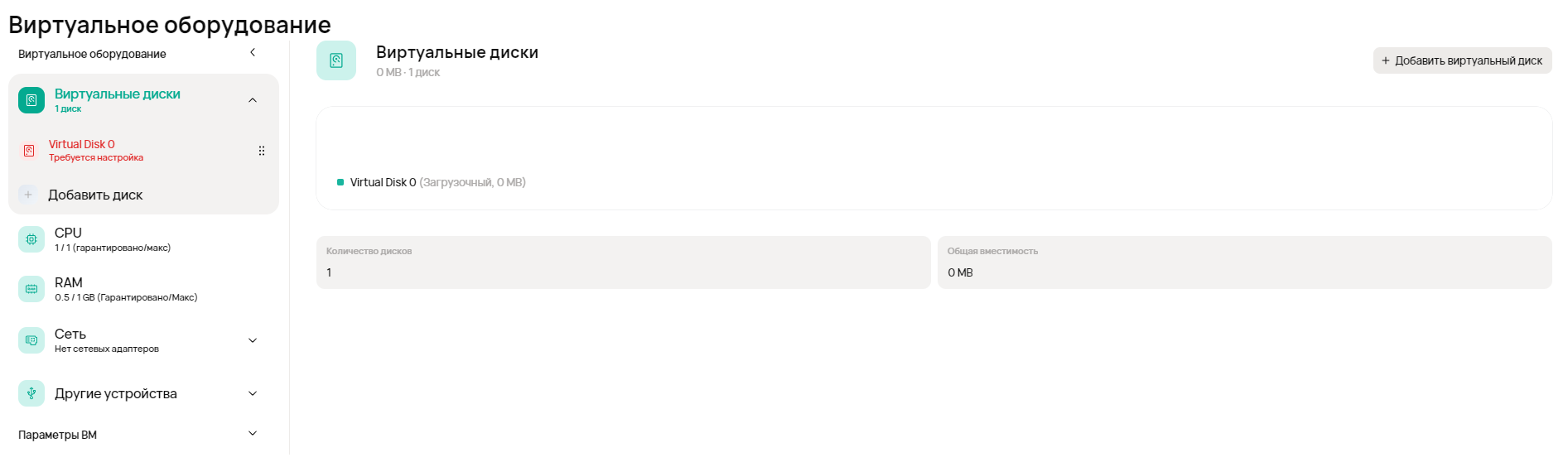Click the Сеть network icon
1568x467 pixels.
tap(31, 340)
